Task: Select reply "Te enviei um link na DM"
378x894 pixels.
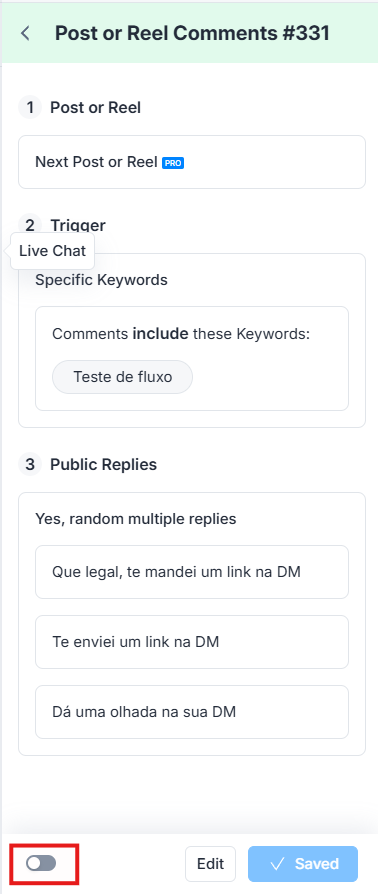Action: point(192,642)
